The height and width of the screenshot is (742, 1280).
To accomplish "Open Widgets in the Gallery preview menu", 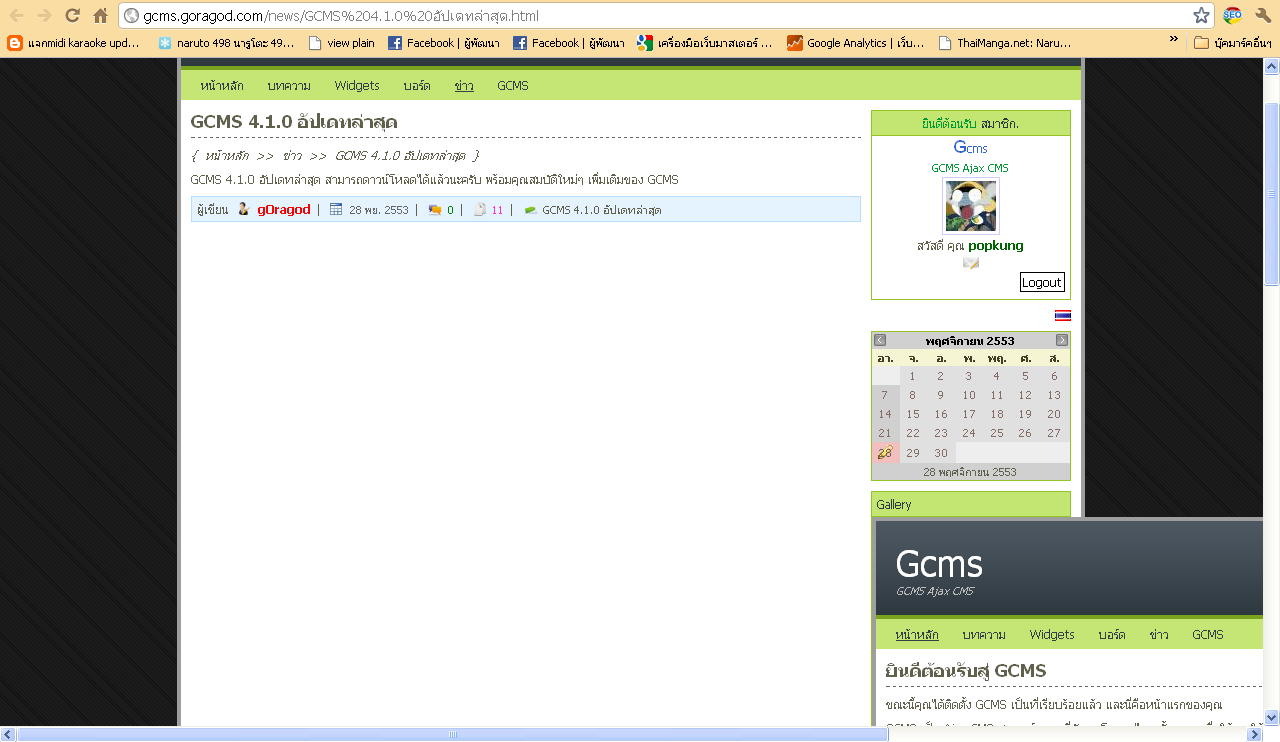I will click(1052, 635).
